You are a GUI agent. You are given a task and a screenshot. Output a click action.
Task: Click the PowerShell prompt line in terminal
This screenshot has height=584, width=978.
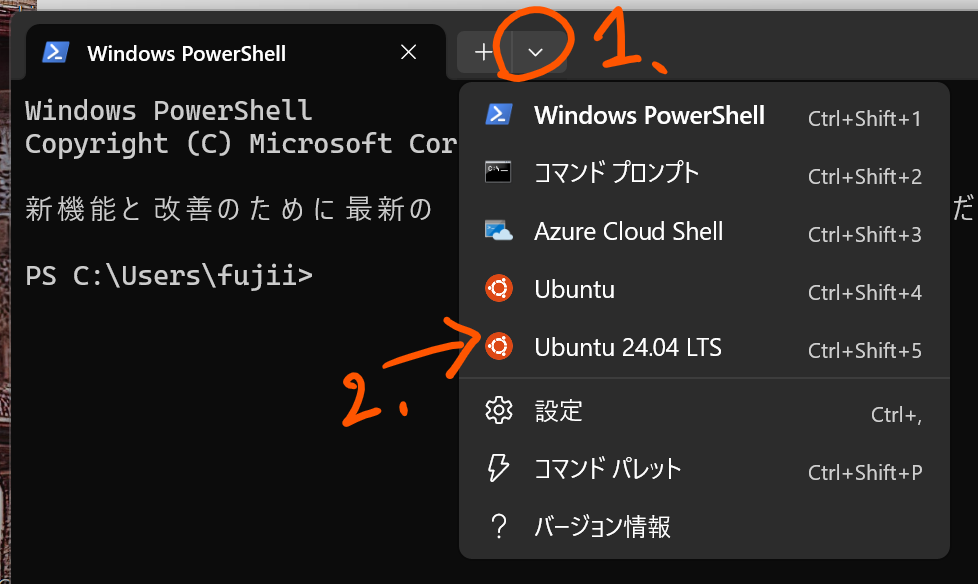[169, 276]
